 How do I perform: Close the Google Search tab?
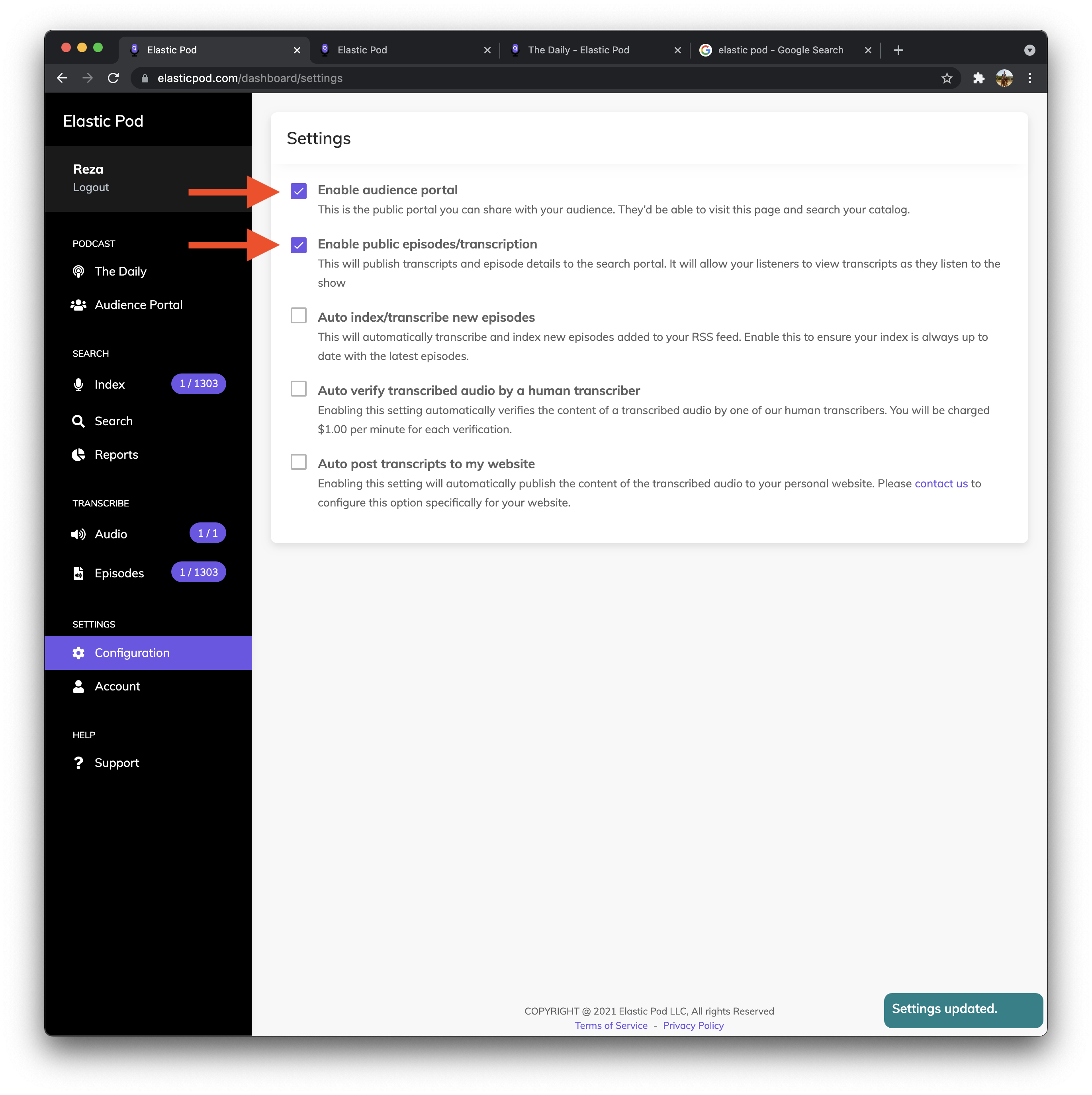tap(867, 50)
